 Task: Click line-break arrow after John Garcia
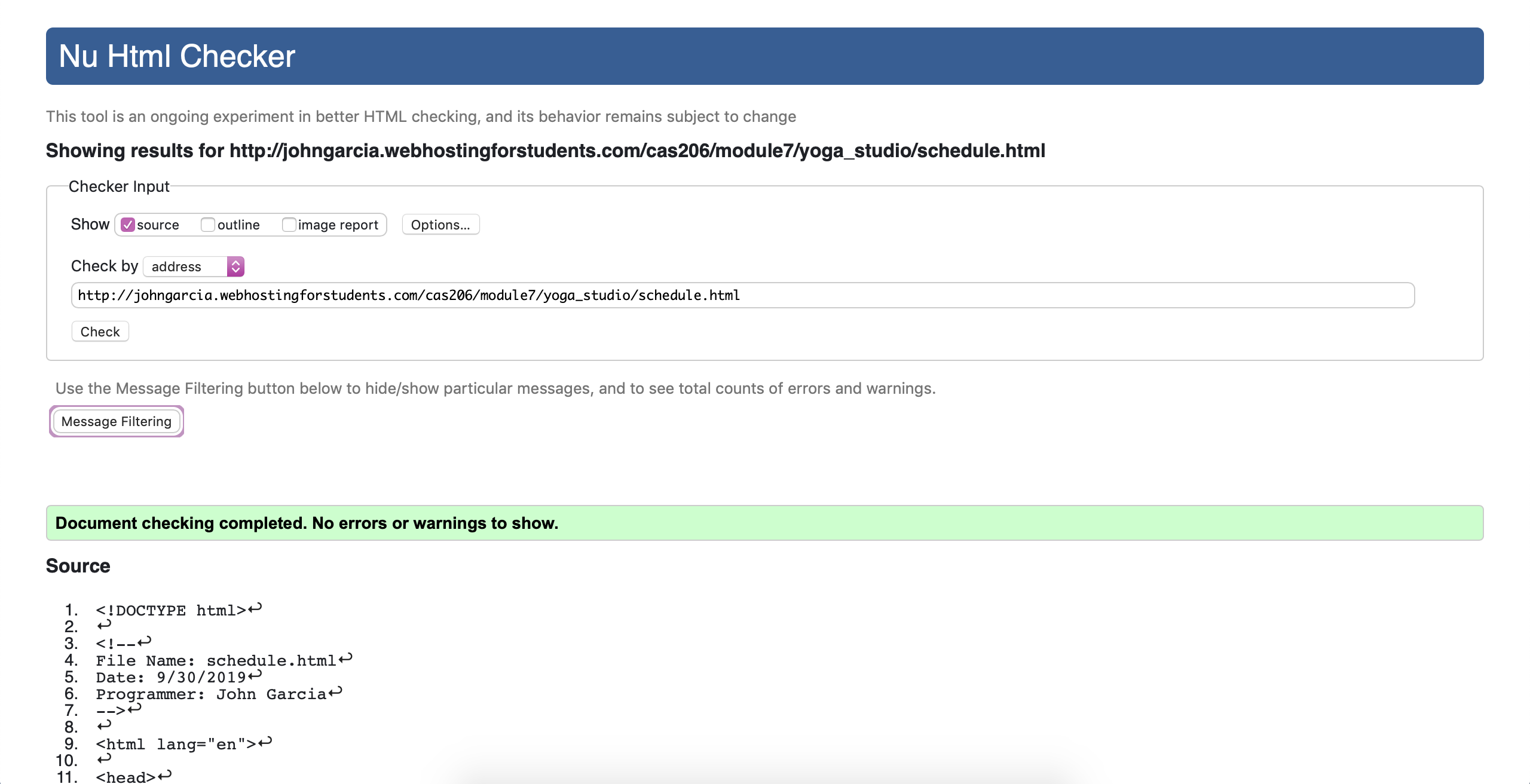point(335,692)
